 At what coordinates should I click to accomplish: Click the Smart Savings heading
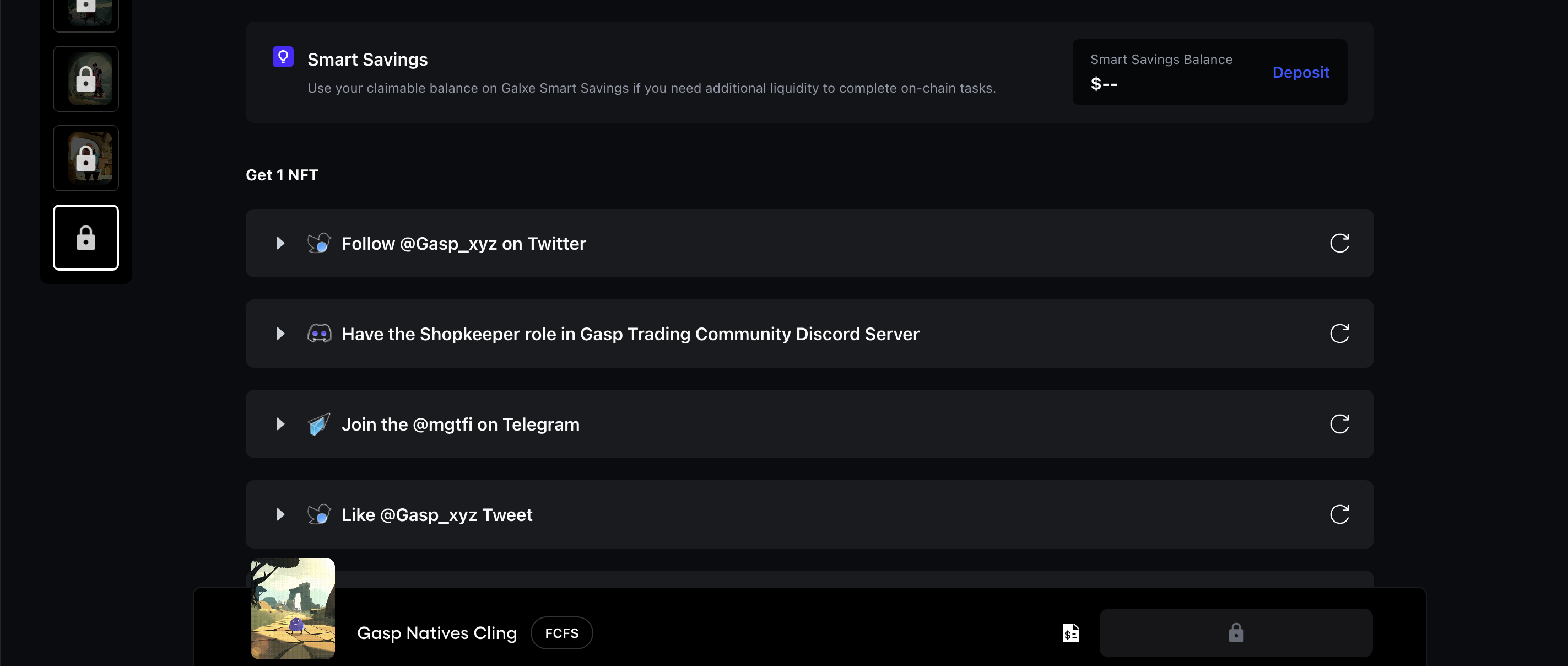[367, 59]
